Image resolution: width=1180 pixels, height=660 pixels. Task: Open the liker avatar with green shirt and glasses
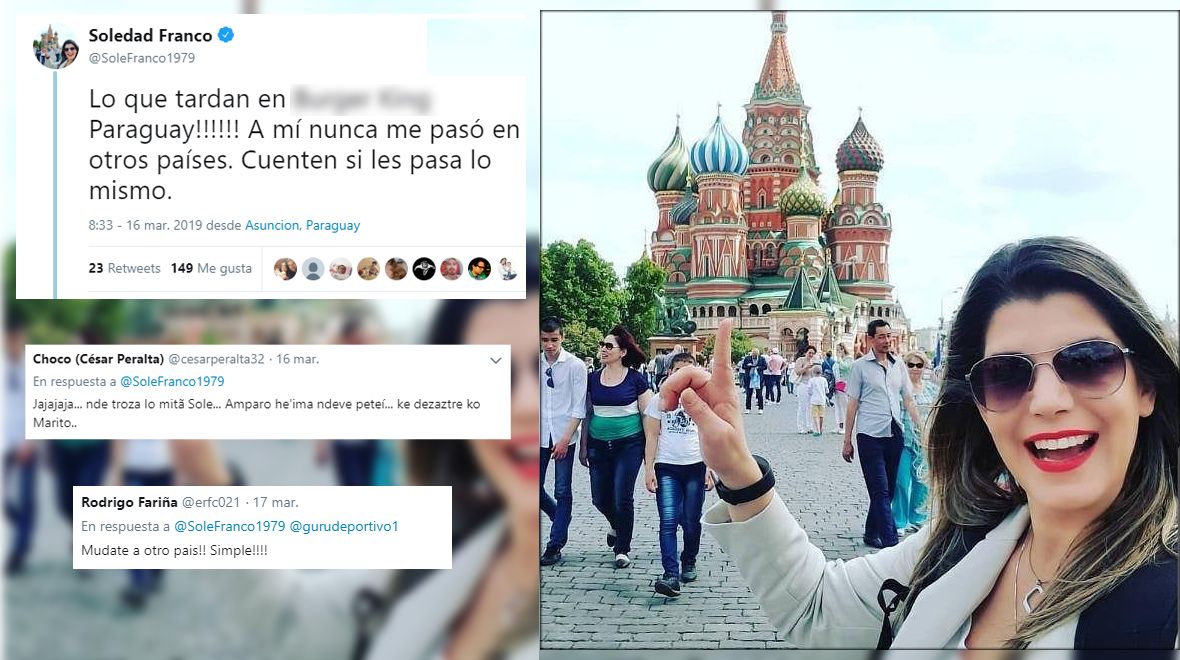pyautogui.click(x=479, y=269)
